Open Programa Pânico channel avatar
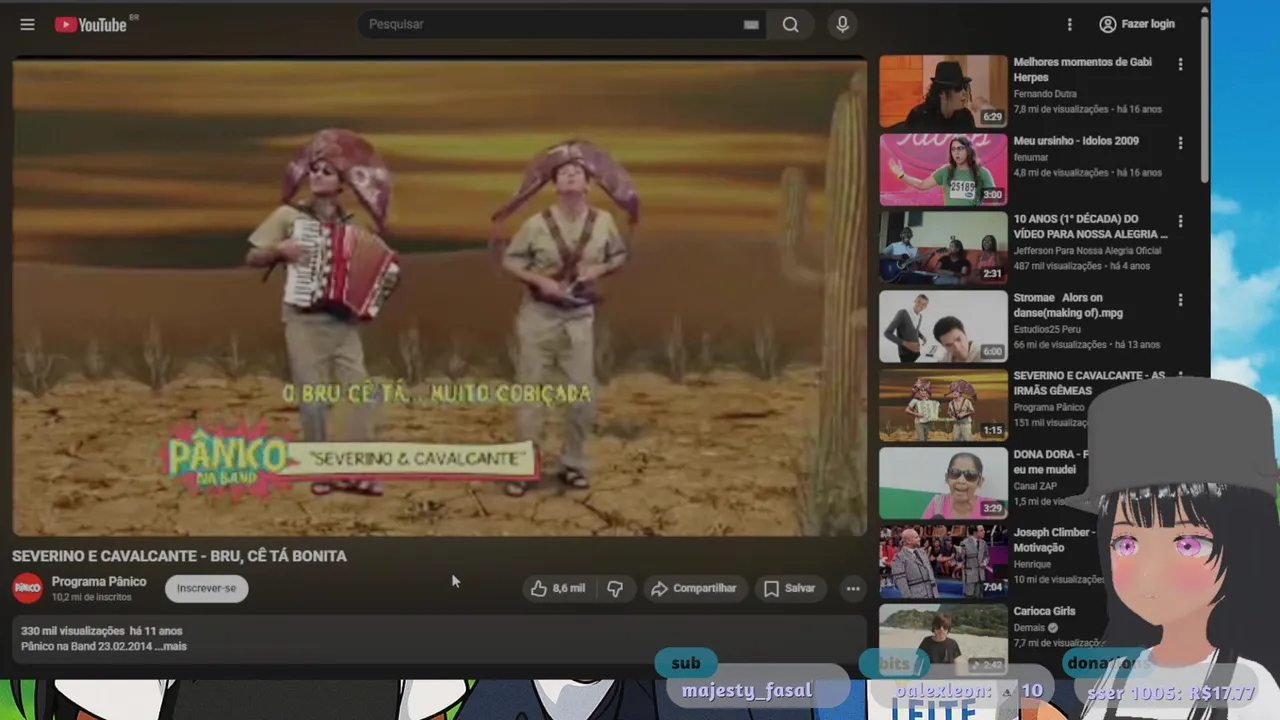This screenshot has width=1280, height=720. point(27,588)
